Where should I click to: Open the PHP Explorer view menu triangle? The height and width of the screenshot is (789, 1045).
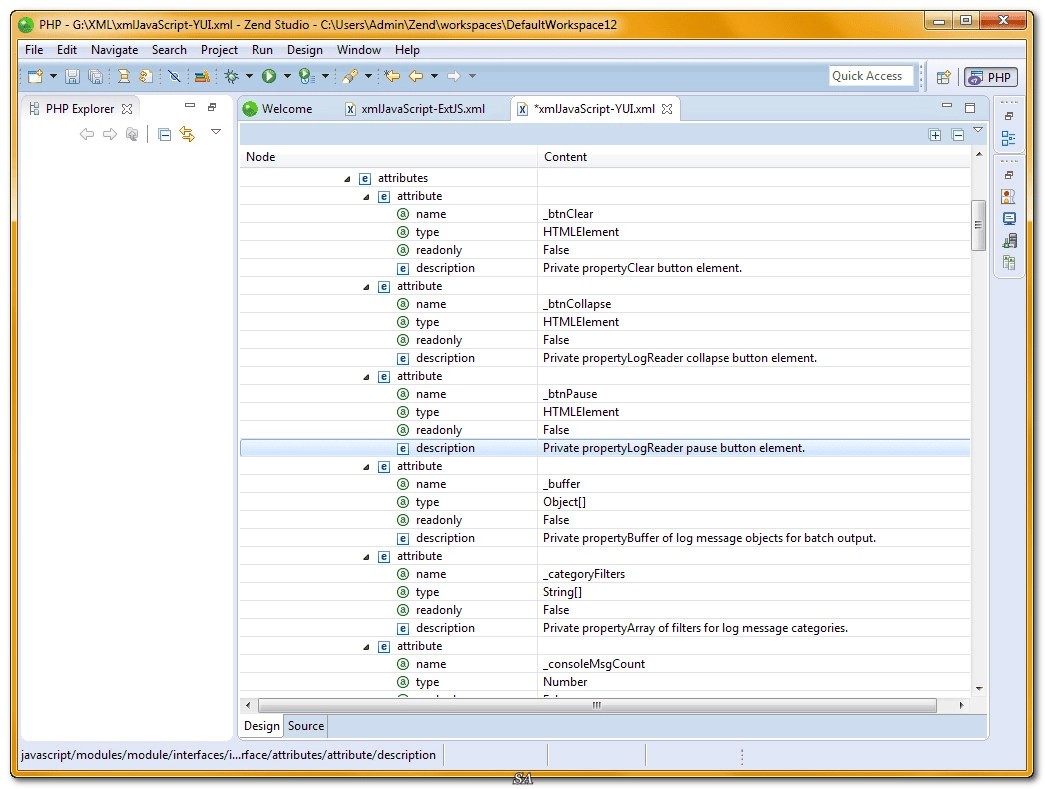(x=216, y=132)
